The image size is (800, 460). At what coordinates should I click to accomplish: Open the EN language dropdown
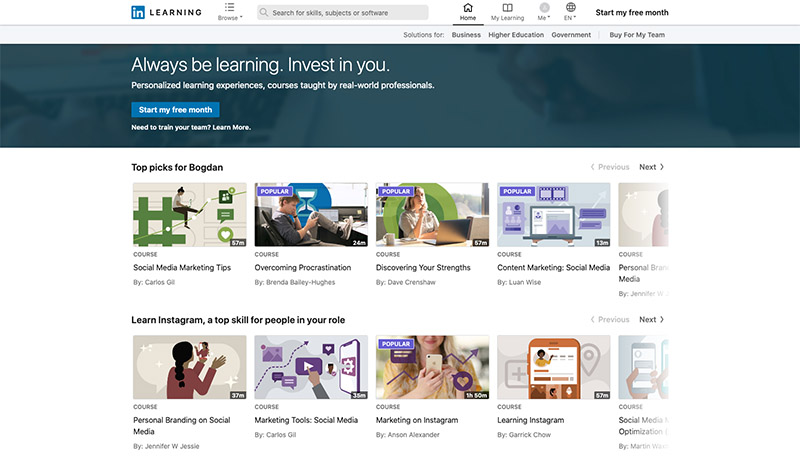click(x=570, y=12)
